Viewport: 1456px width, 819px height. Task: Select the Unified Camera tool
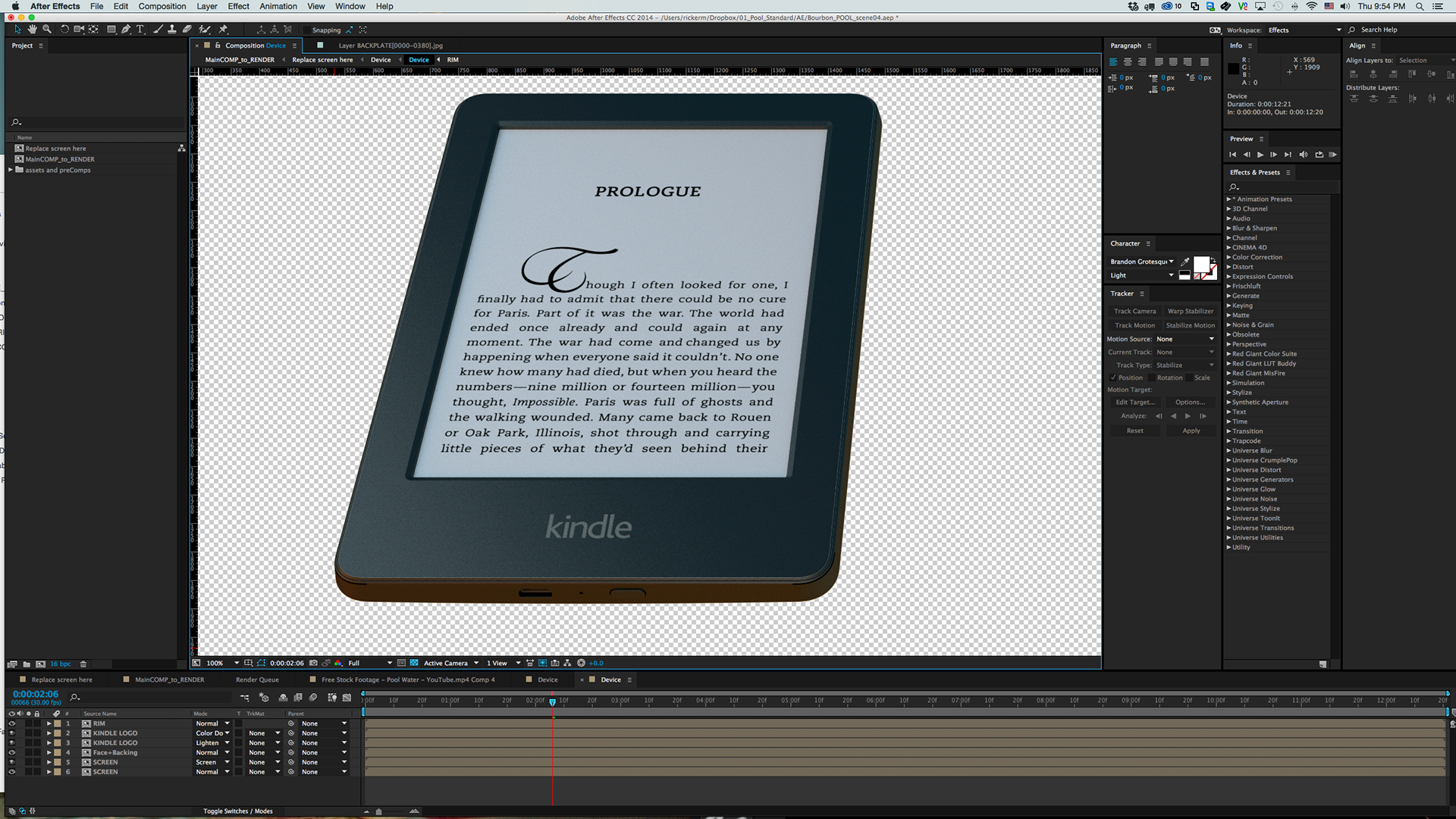tap(79, 30)
